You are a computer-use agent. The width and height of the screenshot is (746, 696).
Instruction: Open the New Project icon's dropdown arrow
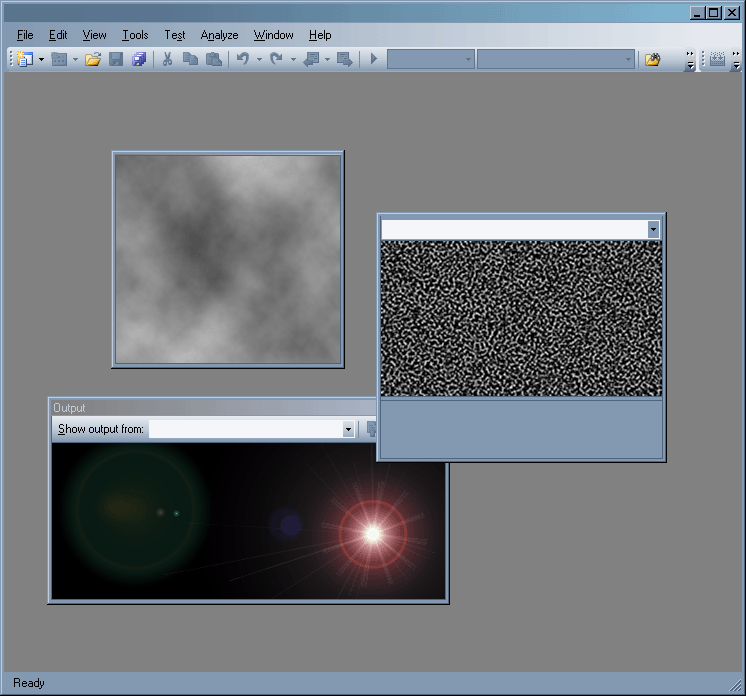pyautogui.click(x=41, y=59)
